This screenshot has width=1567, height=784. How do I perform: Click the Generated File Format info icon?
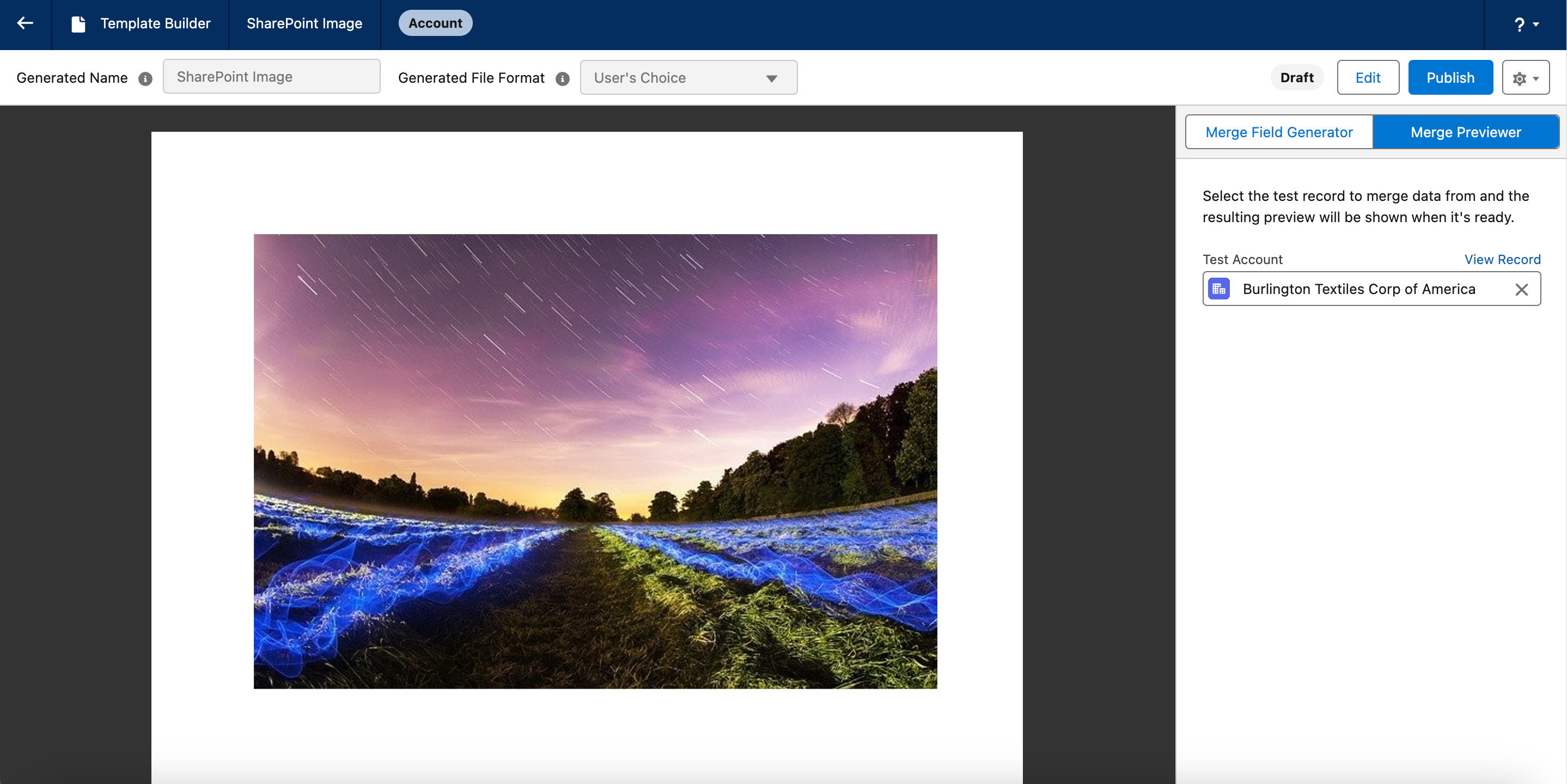[563, 78]
